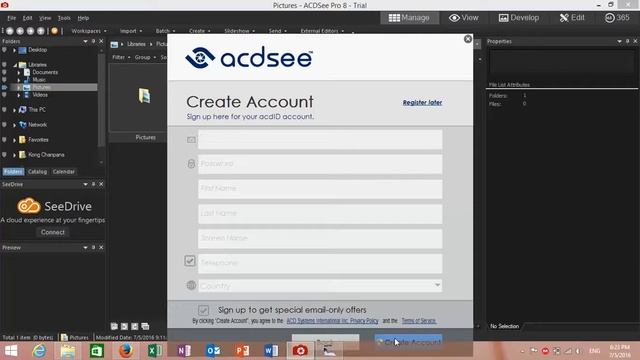This screenshot has height=360, width=640.
Task: Close the Preview panel
Action: 101,247
